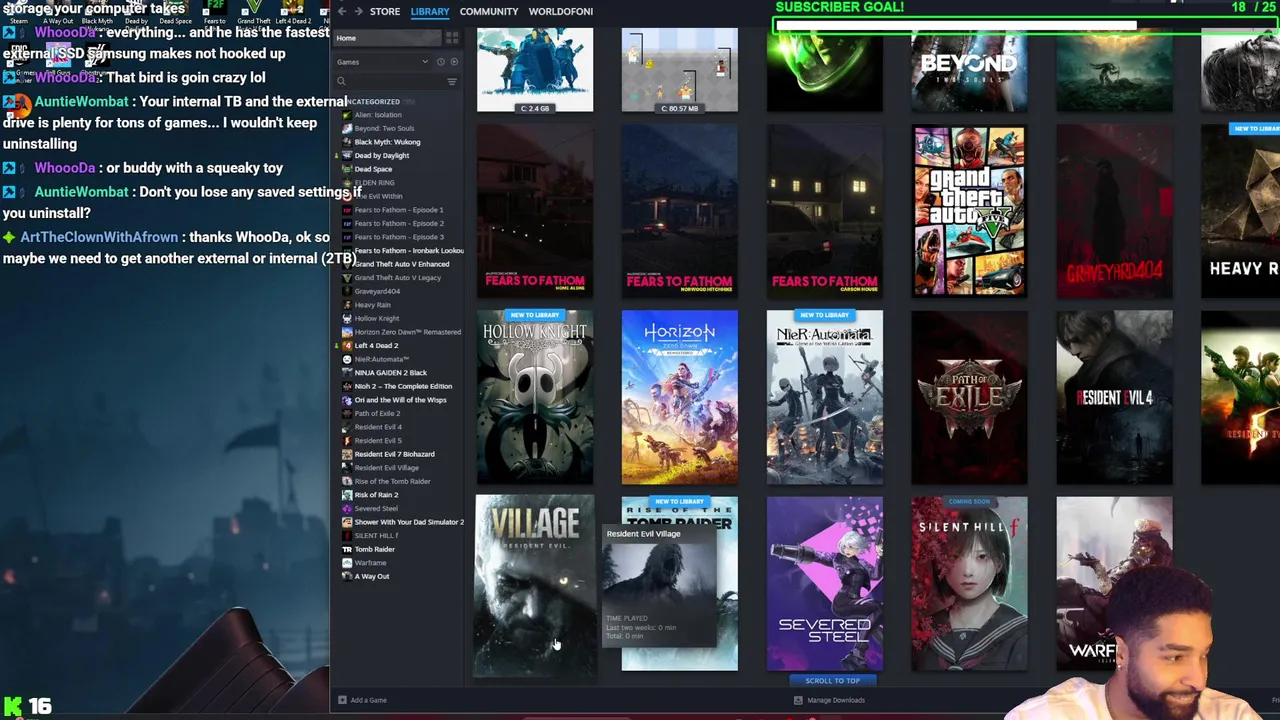Image resolution: width=1280 pixels, height=720 pixels.
Task: Open the Silent Hill f cover
Action: point(970,583)
